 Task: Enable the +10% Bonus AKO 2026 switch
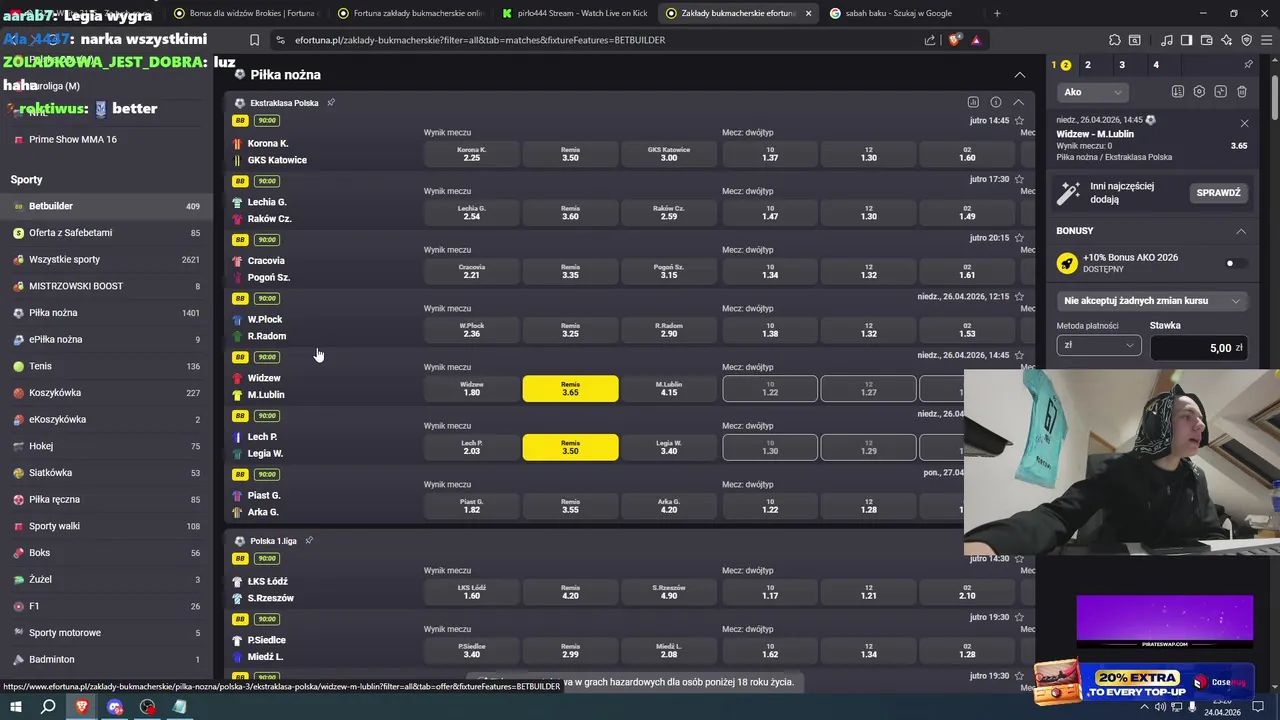[1236, 263]
